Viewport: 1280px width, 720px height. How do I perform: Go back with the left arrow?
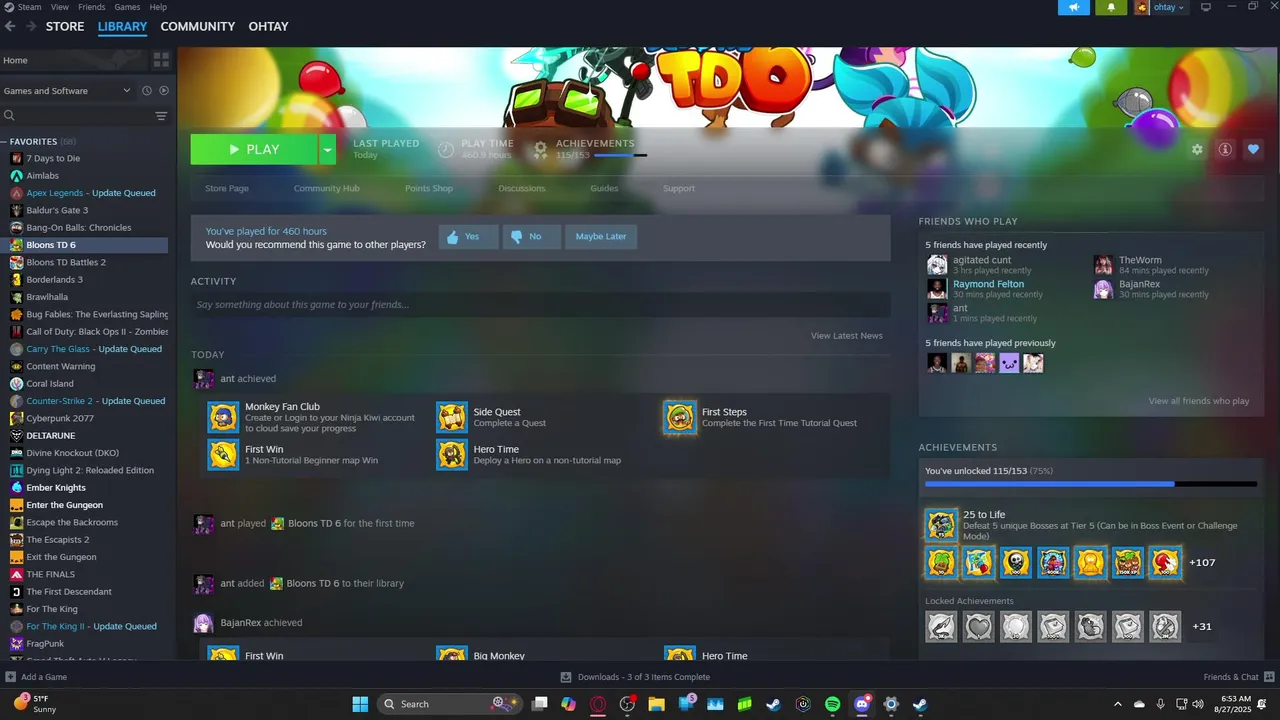(10, 27)
